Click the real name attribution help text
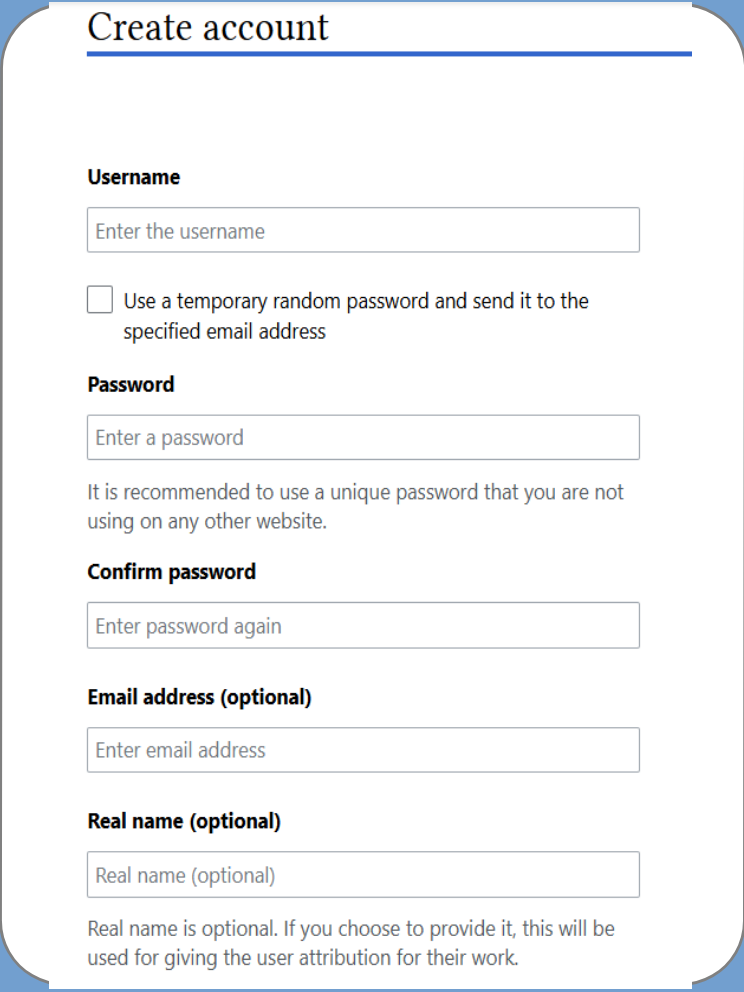The image size is (744, 992). coord(351,943)
